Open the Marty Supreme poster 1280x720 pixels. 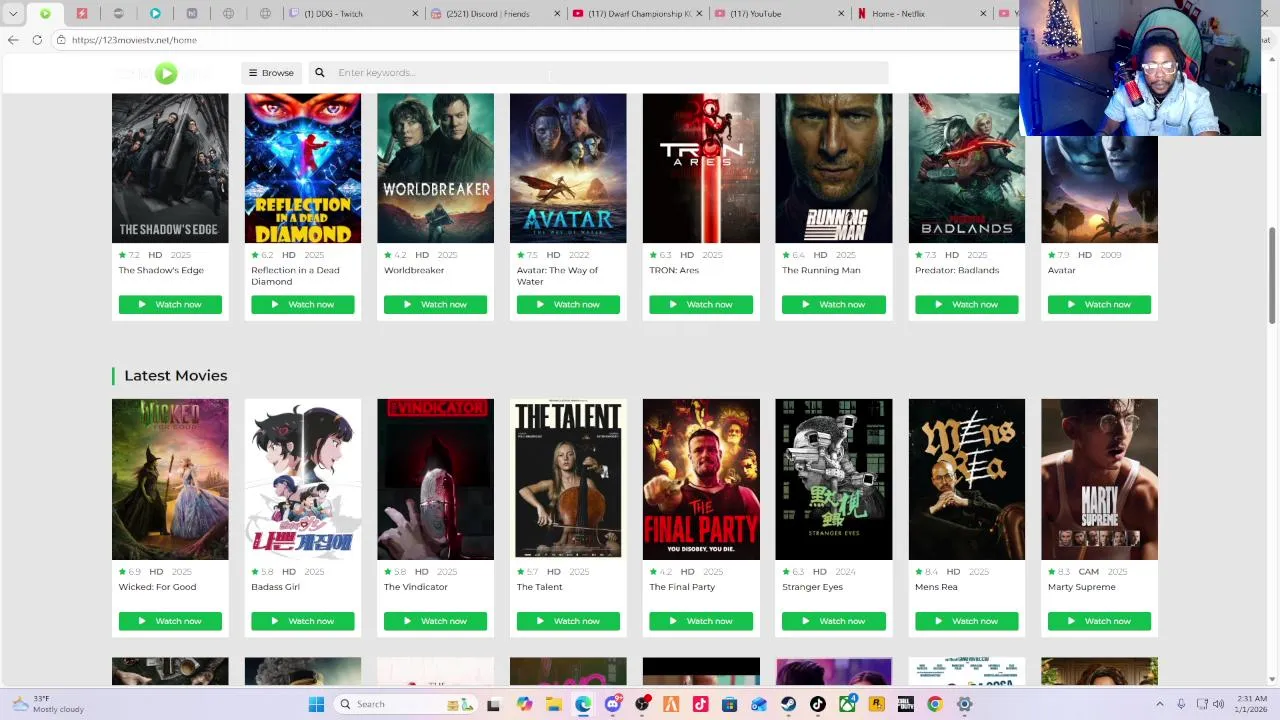(x=1099, y=479)
